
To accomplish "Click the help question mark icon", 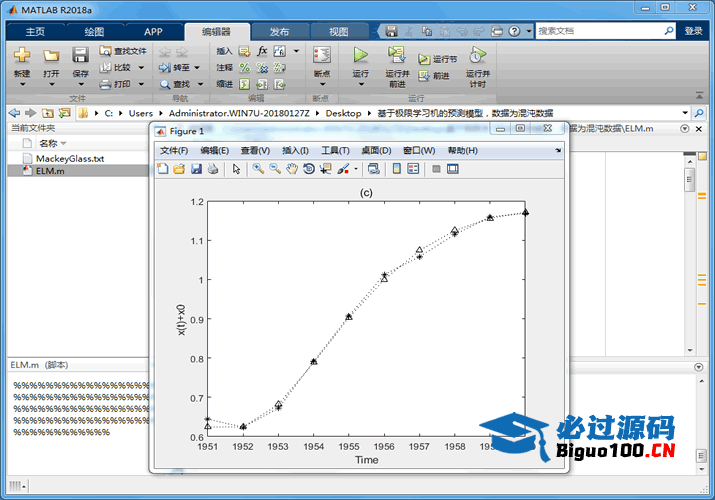I will click(514, 31).
